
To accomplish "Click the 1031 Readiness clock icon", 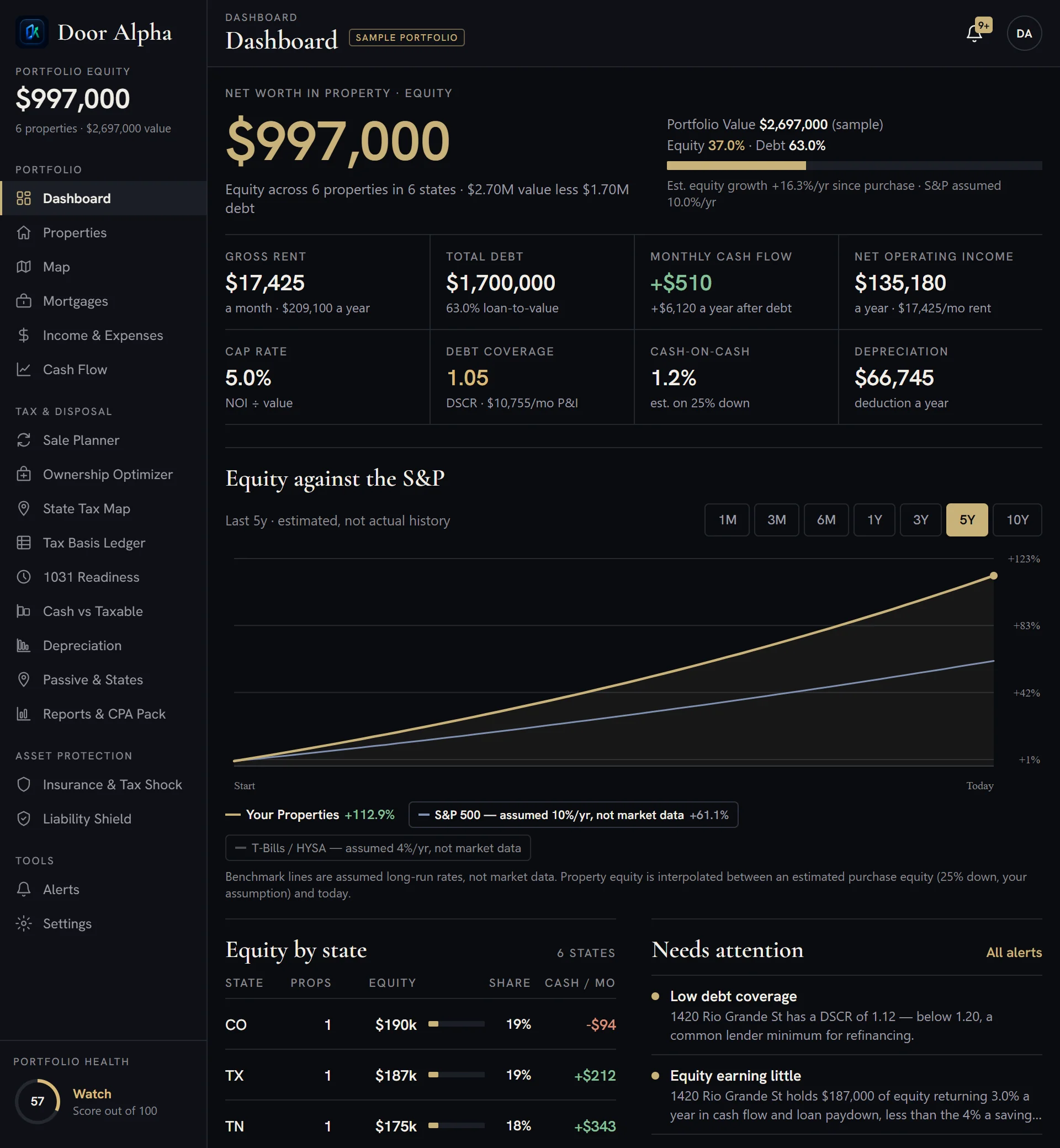I will tap(24, 577).
